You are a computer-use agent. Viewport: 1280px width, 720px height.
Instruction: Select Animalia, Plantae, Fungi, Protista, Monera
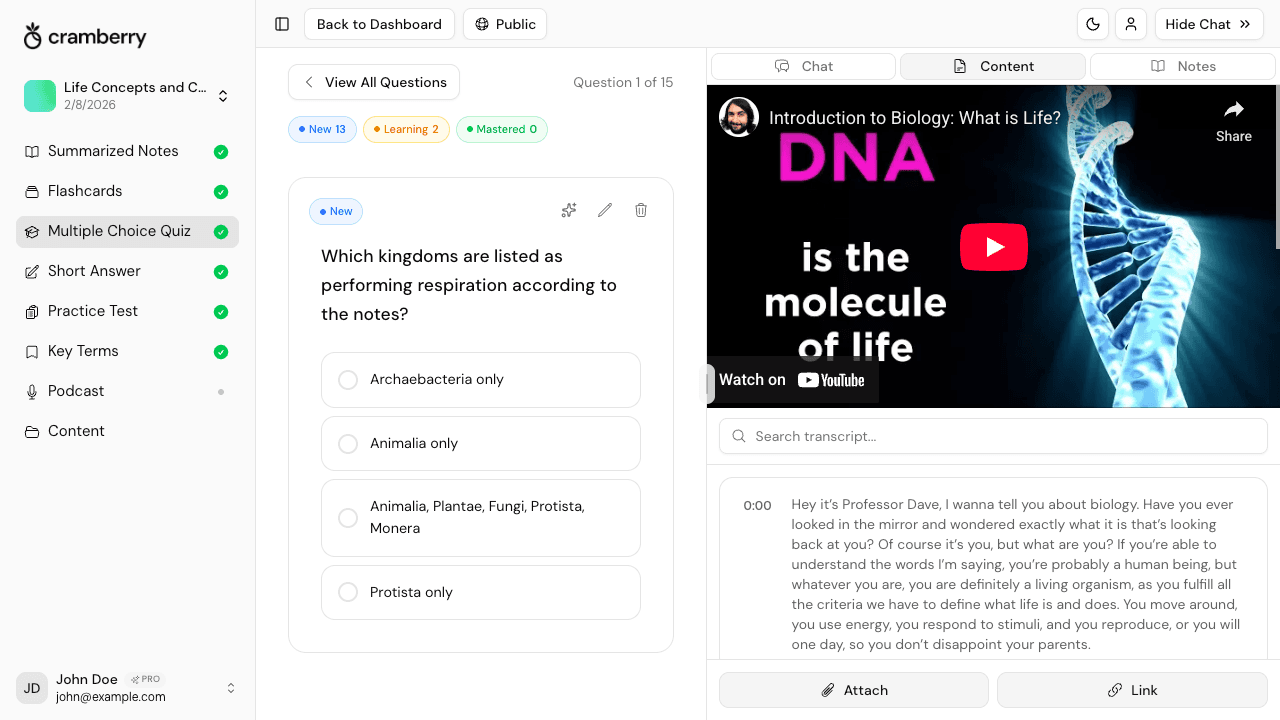[480, 517]
